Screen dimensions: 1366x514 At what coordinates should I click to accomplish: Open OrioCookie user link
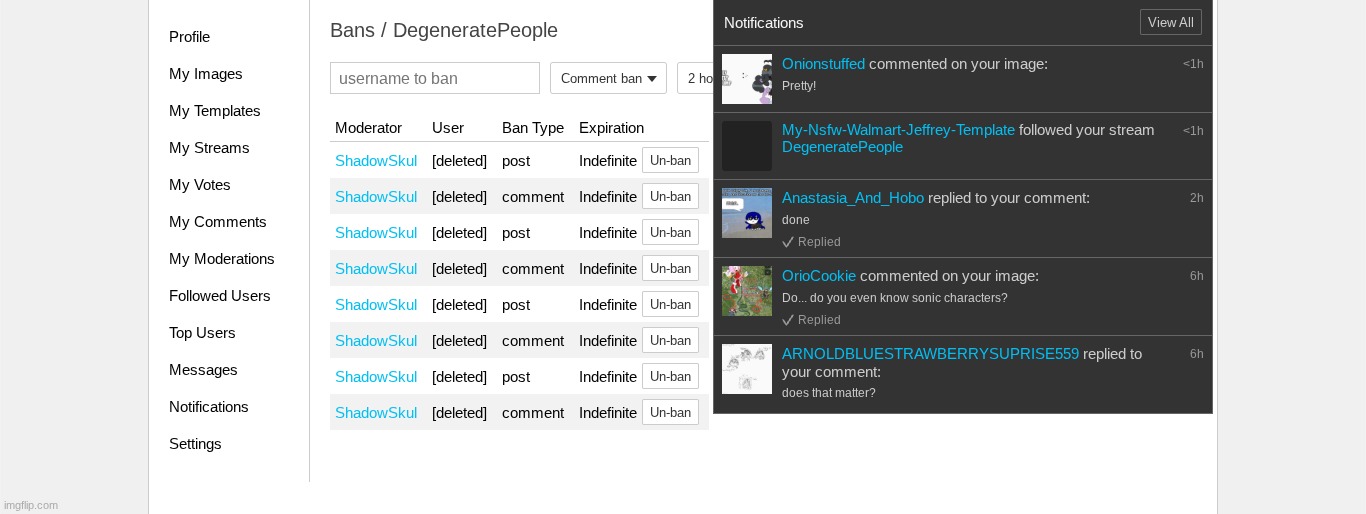click(x=819, y=276)
